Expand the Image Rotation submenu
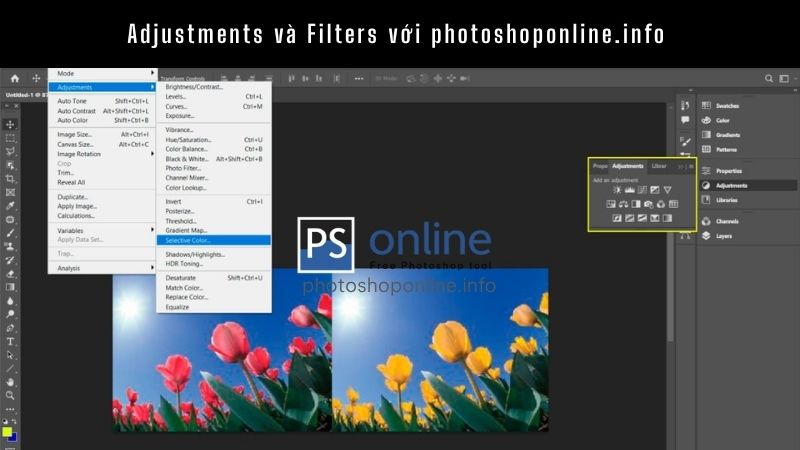The height and width of the screenshot is (450, 800). pos(103,154)
